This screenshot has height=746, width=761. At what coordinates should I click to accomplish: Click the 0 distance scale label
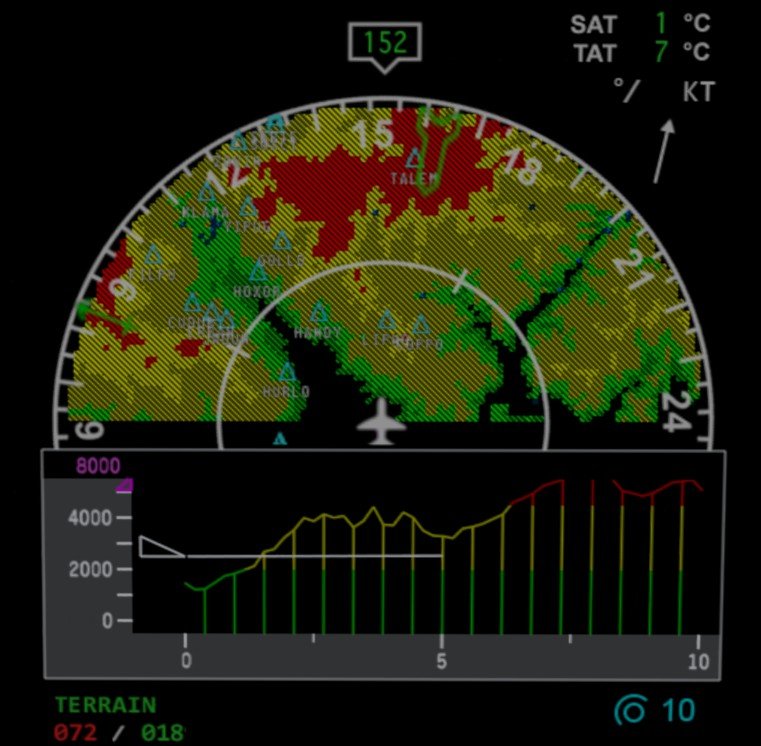click(x=186, y=661)
